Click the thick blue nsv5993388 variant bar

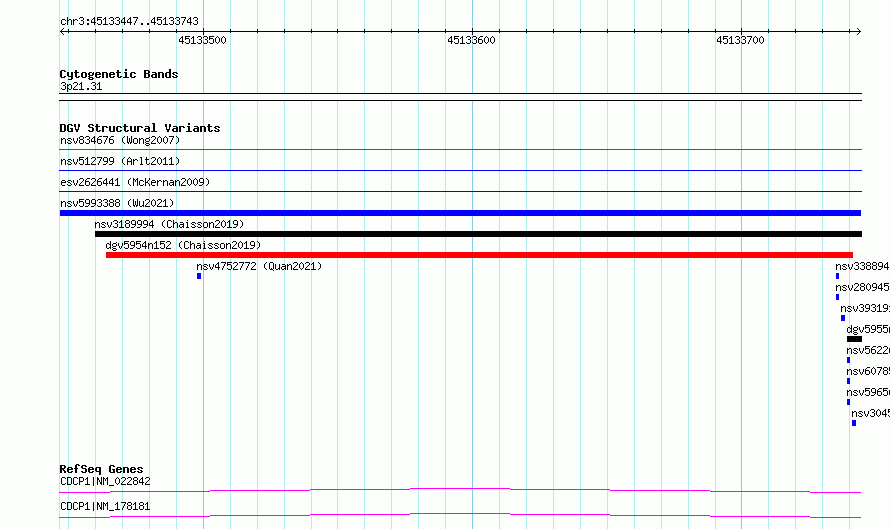pyautogui.click(x=460, y=213)
